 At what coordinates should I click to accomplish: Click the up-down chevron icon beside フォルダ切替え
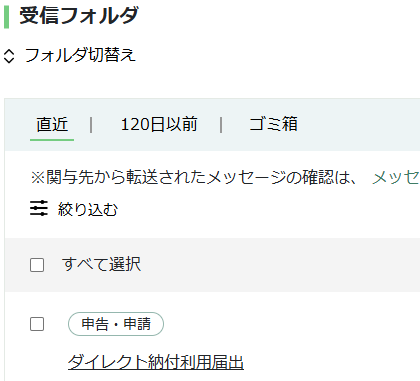click(x=9, y=56)
